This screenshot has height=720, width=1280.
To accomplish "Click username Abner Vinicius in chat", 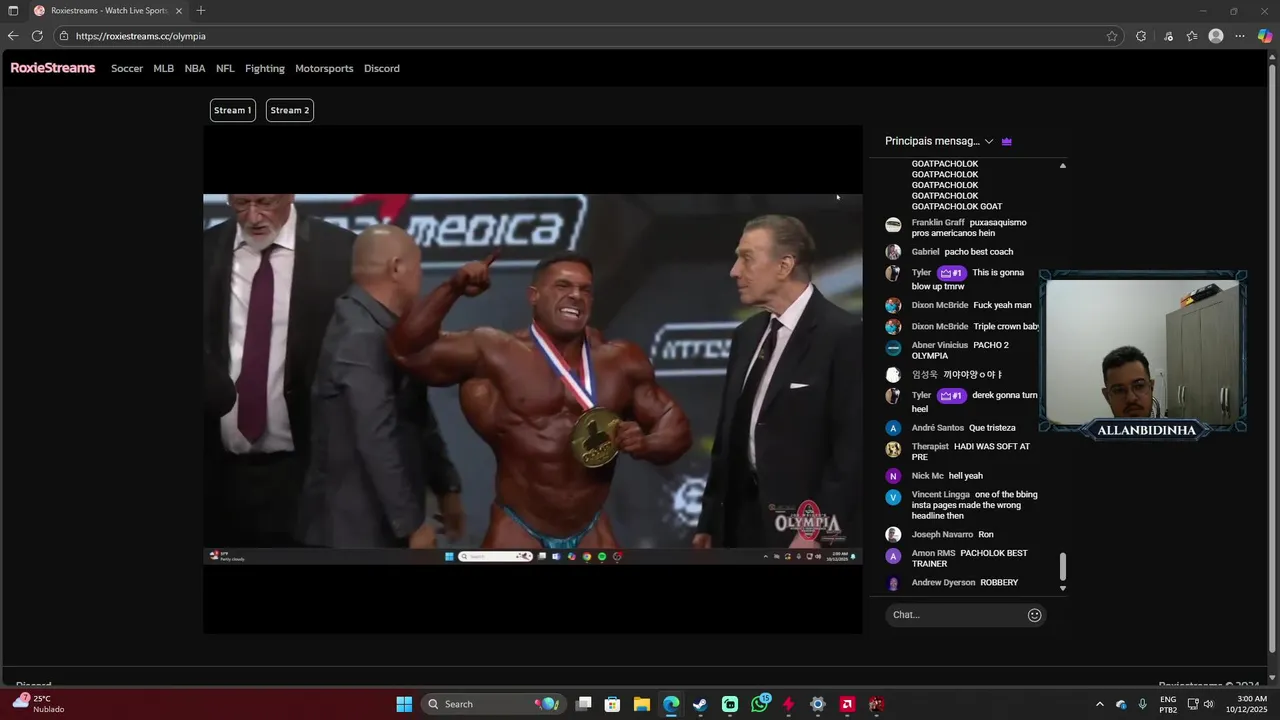I will pyautogui.click(x=940, y=346).
